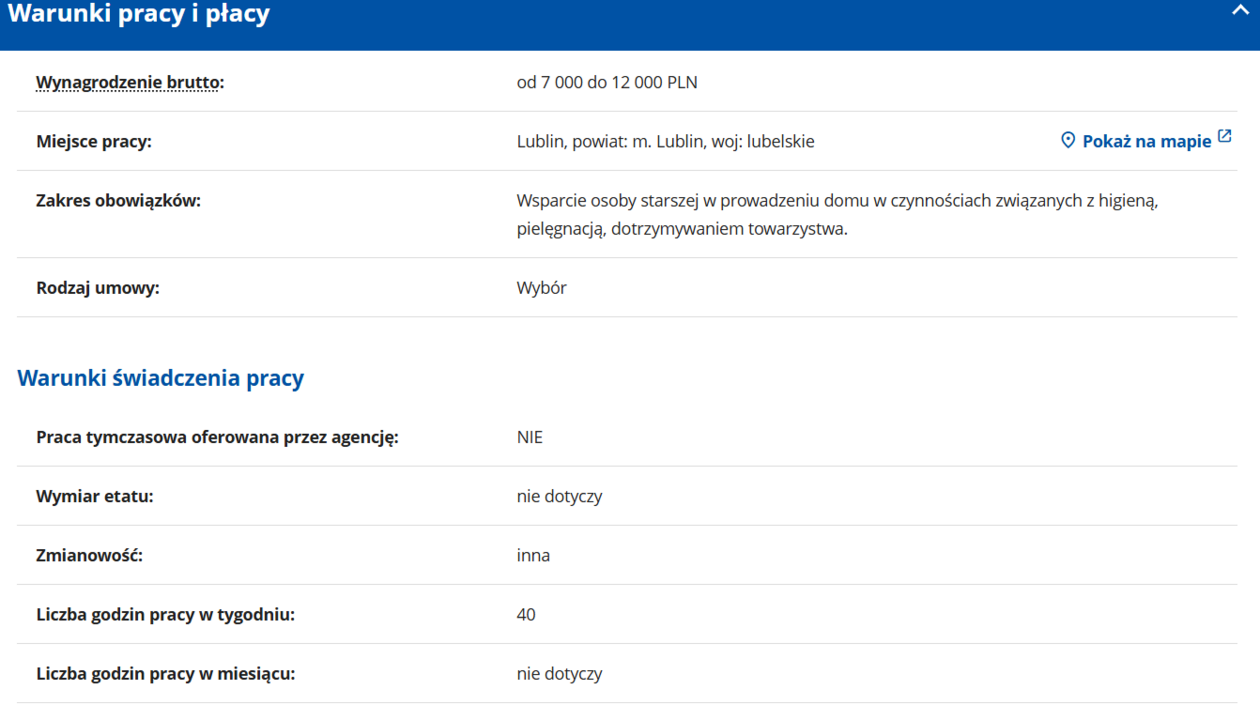Image resolution: width=1260 pixels, height=705 pixels.
Task: Click the Zakres obowiązków description text
Action: click(x=836, y=214)
